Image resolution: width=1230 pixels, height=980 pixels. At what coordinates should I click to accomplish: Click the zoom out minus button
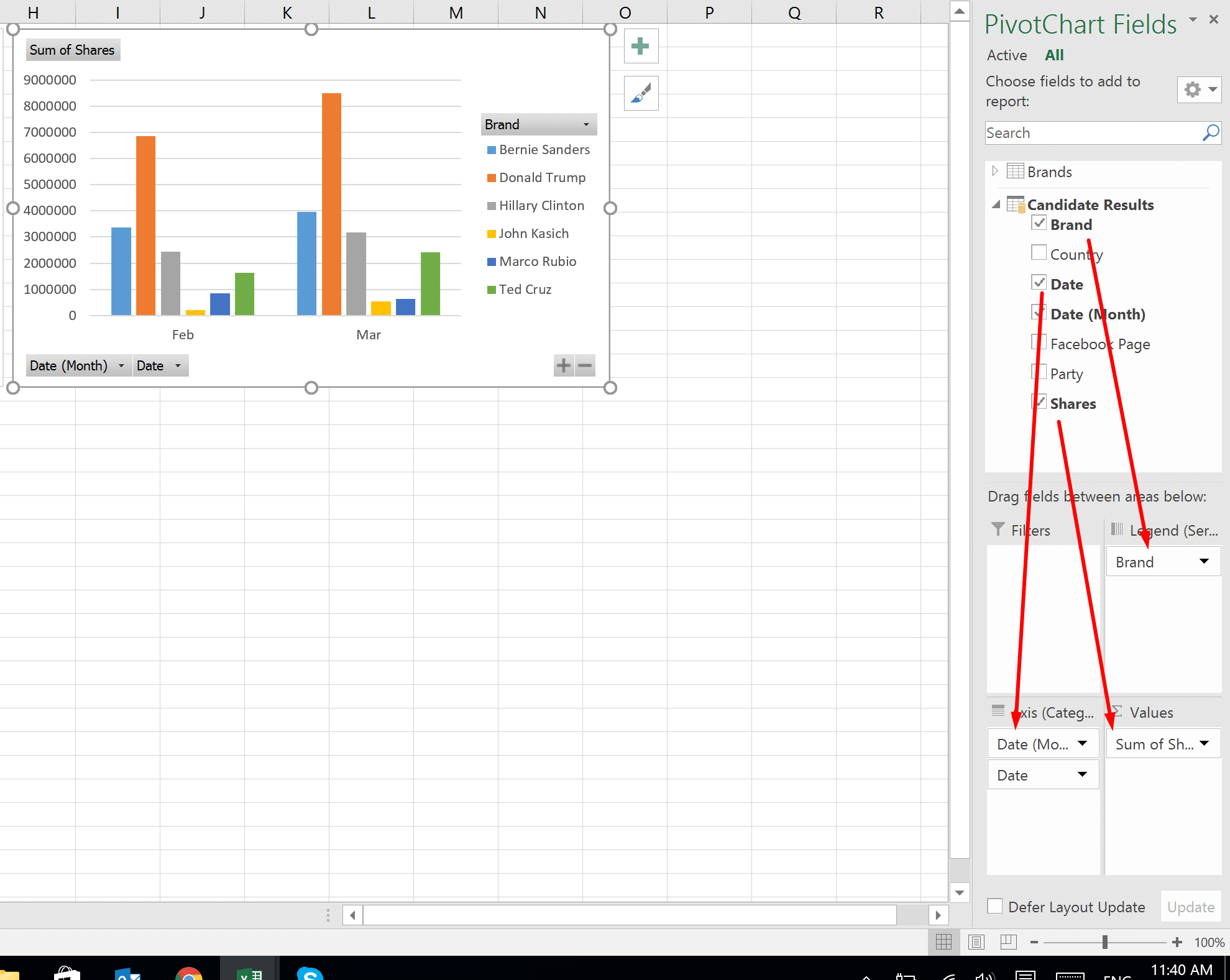click(1034, 942)
